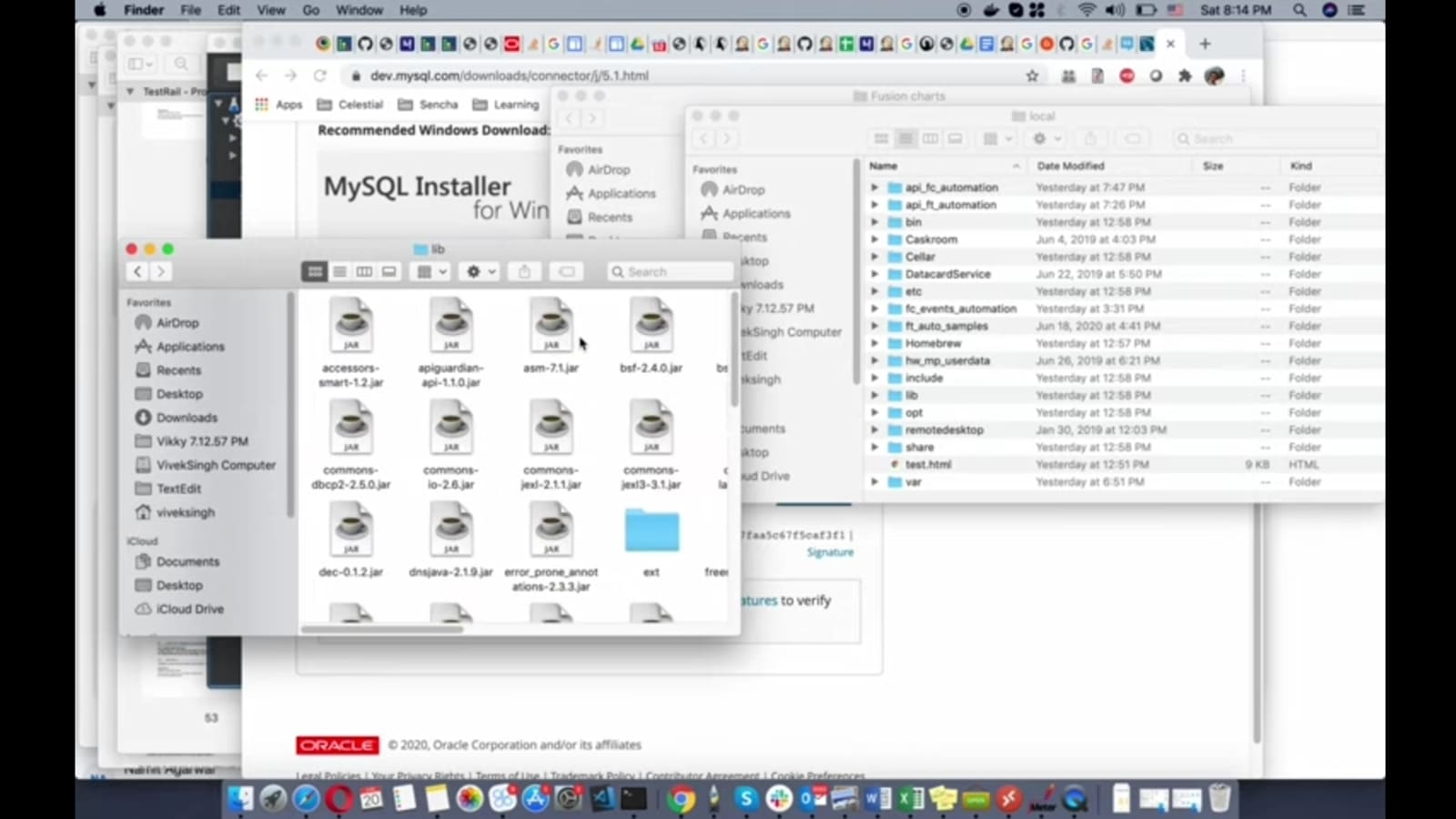This screenshot has height=819, width=1456.
Task: Click Edit Tags button in lib window
Action: 566,271
